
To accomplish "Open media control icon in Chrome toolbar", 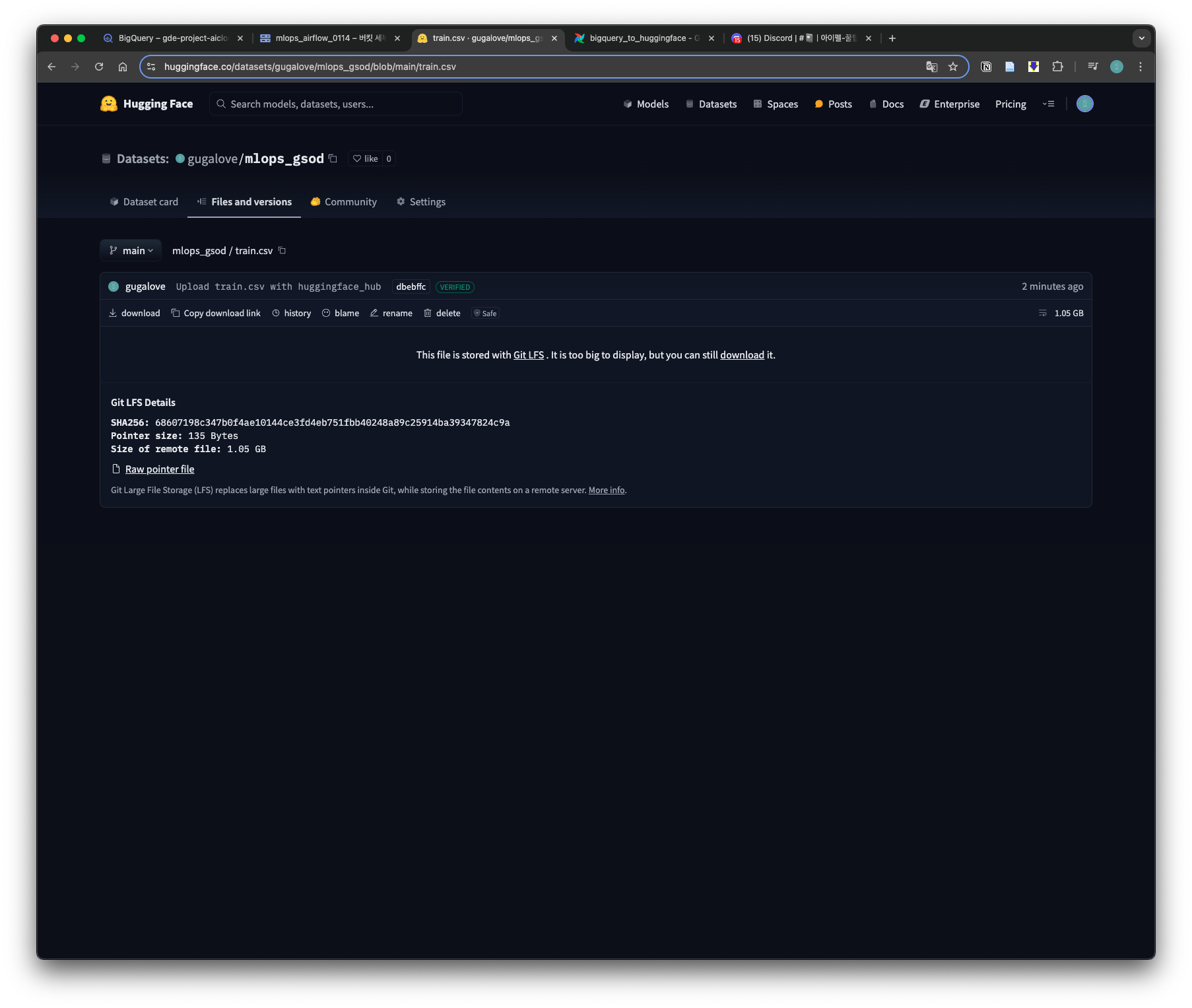I will [1093, 67].
